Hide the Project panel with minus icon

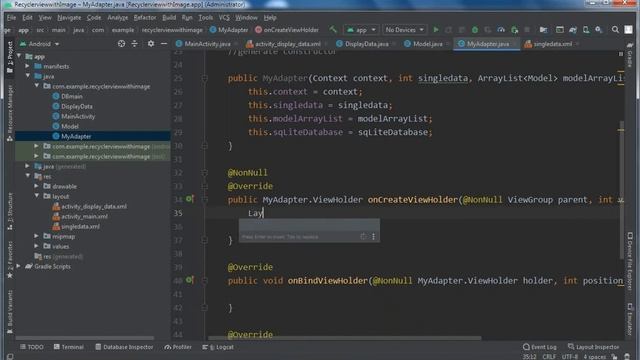[x=164, y=44]
